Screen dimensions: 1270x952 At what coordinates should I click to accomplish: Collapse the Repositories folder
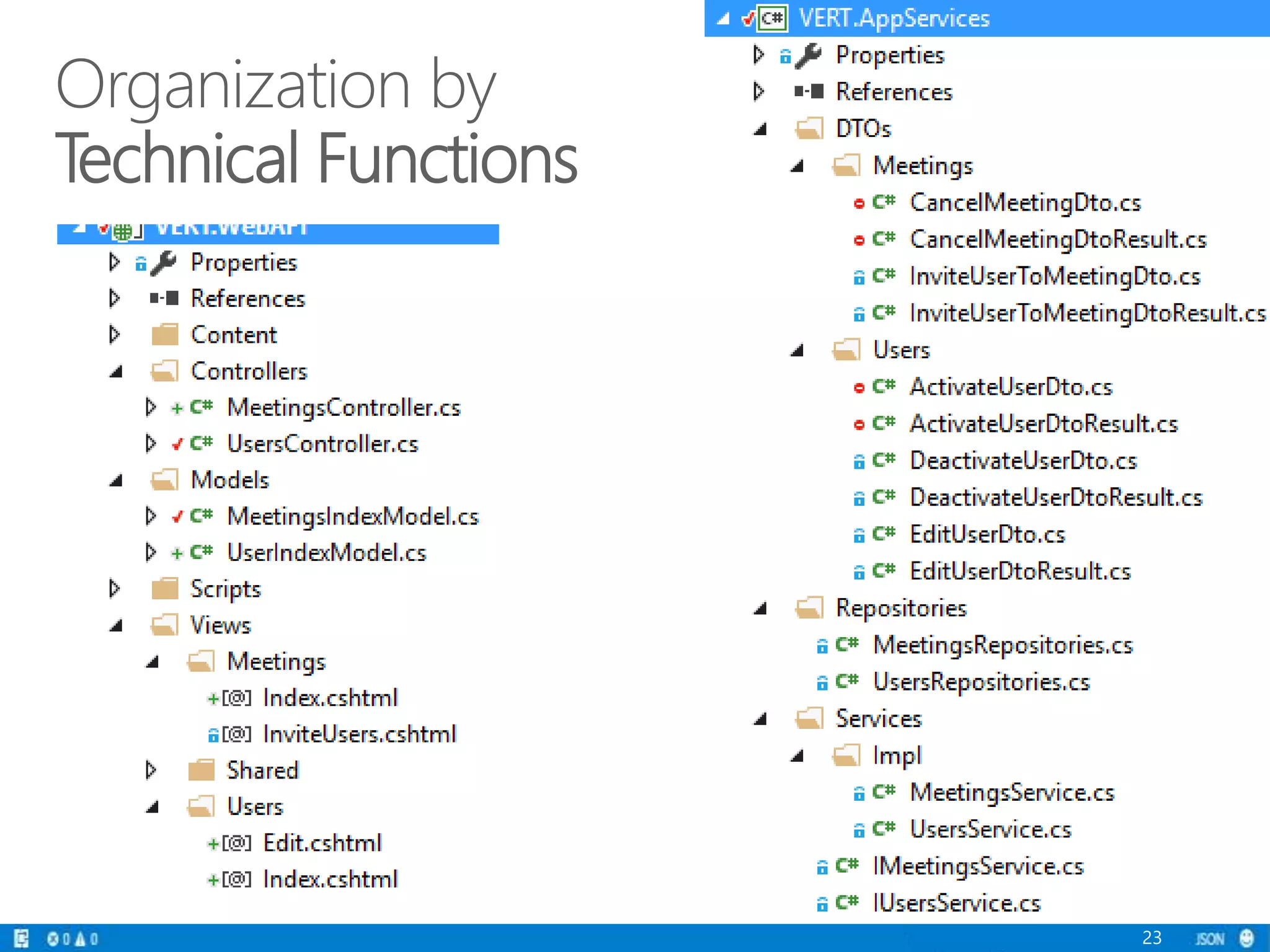point(760,609)
